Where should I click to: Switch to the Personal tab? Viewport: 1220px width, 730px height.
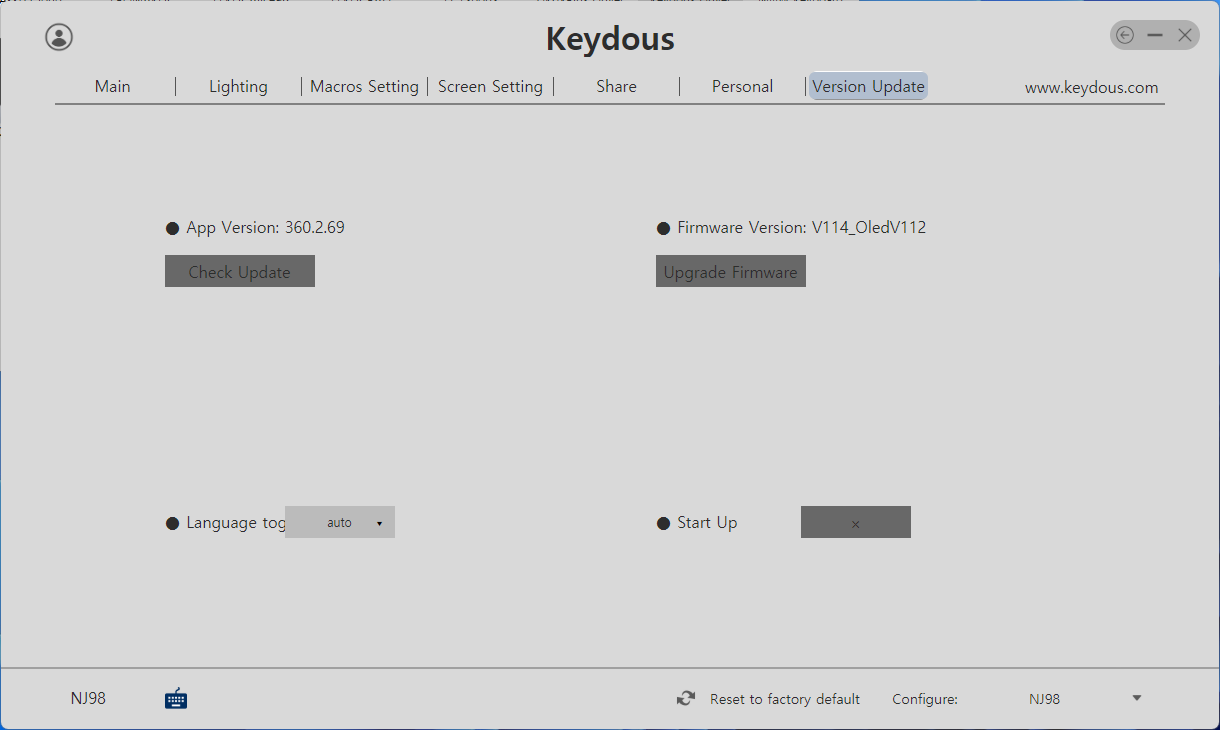pyautogui.click(x=742, y=86)
